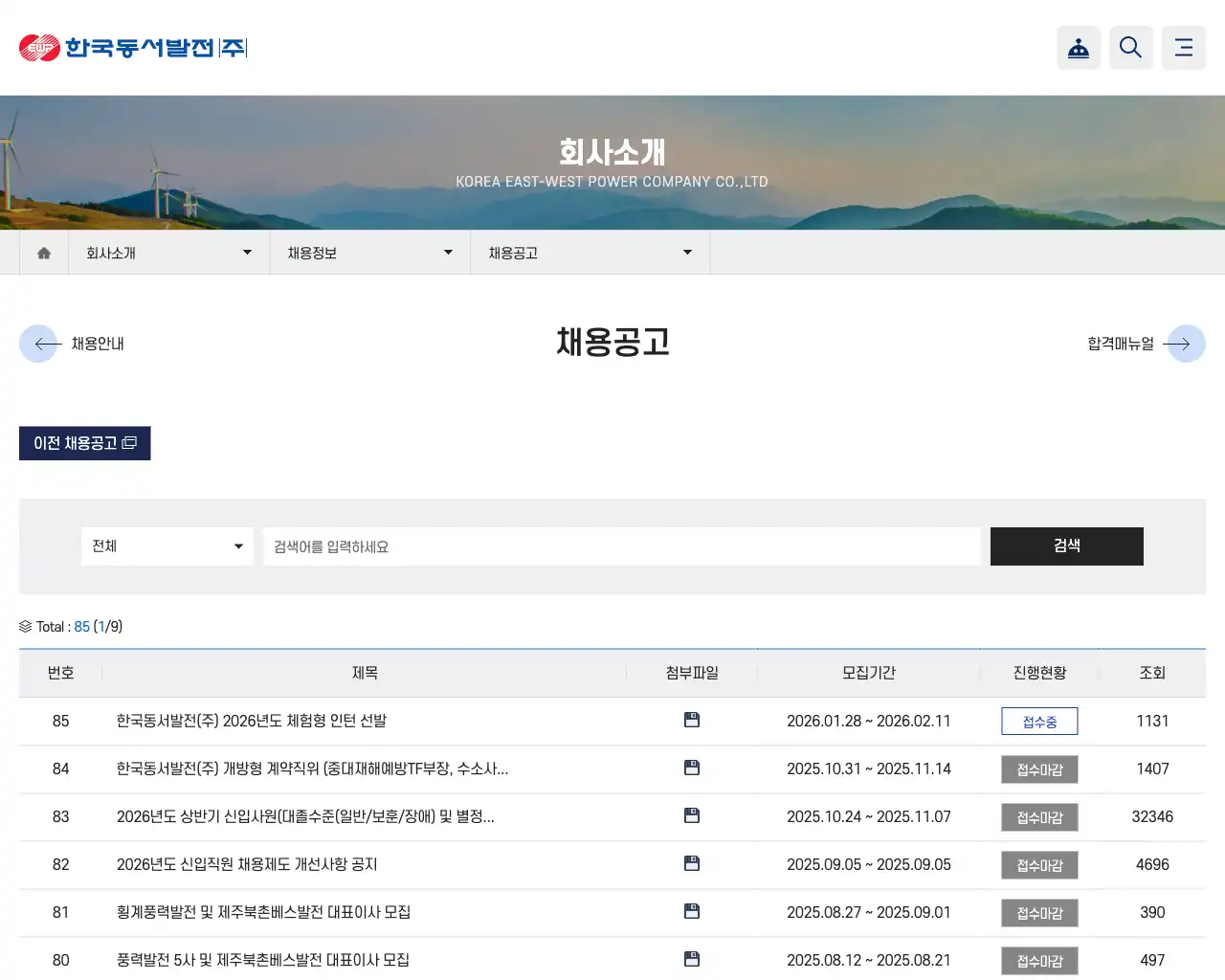
Task: Click the blue total count 85 link
Action: (x=79, y=626)
